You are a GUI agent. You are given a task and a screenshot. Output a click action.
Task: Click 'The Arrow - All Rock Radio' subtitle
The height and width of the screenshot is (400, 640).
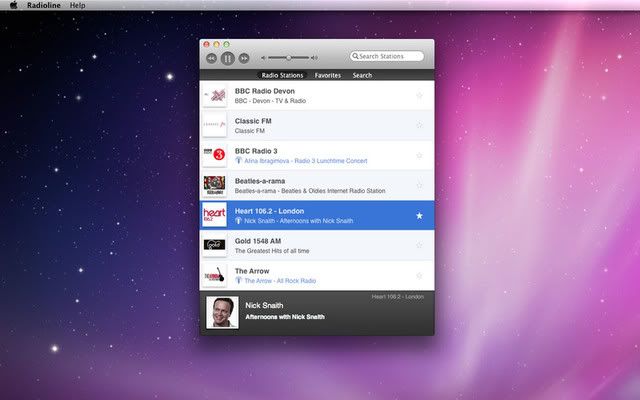[280, 281]
